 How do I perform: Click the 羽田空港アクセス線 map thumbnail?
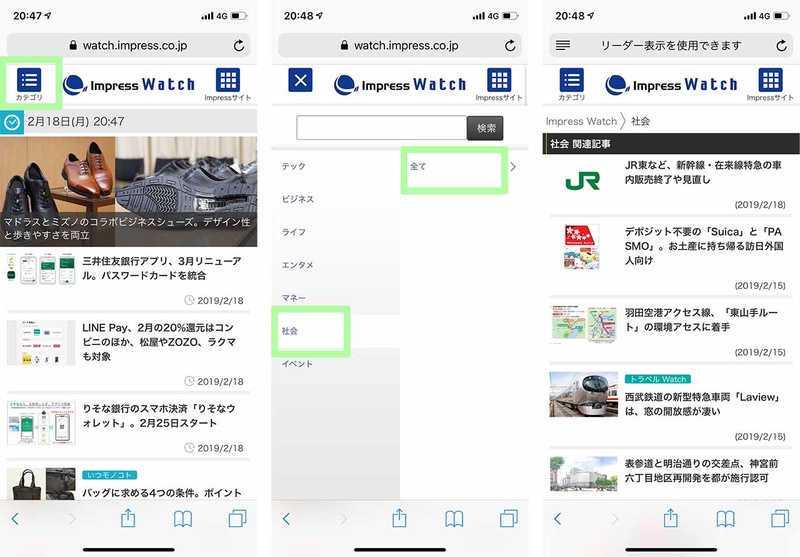click(x=584, y=324)
